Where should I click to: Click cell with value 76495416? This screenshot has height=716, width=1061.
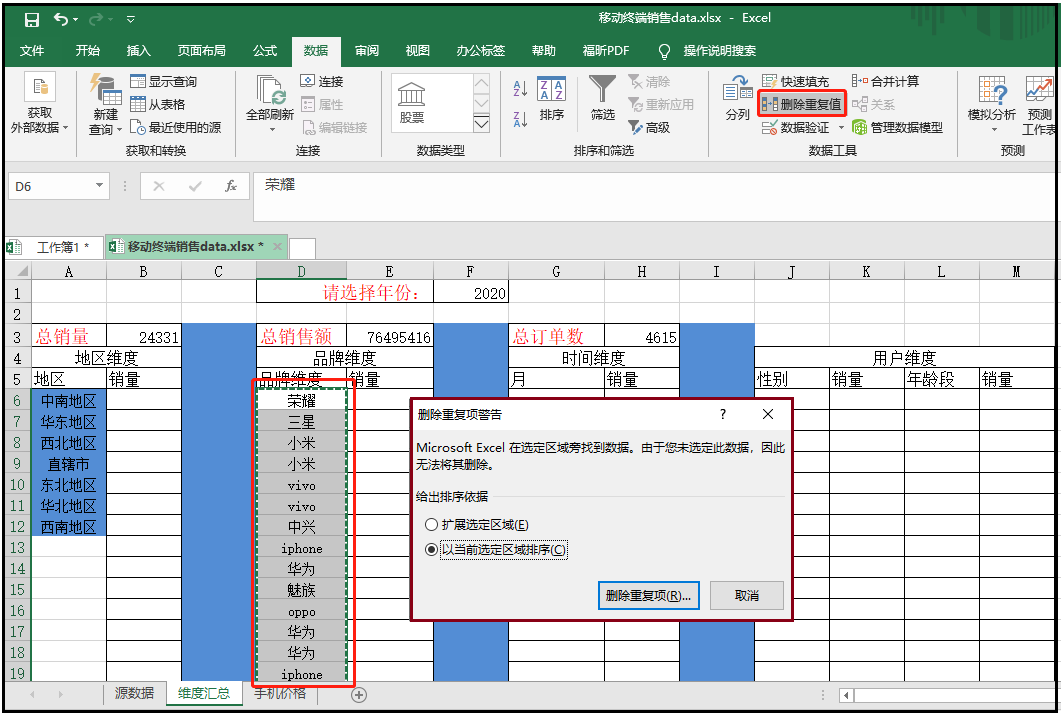pyautogui.click(x=390, y=336)
